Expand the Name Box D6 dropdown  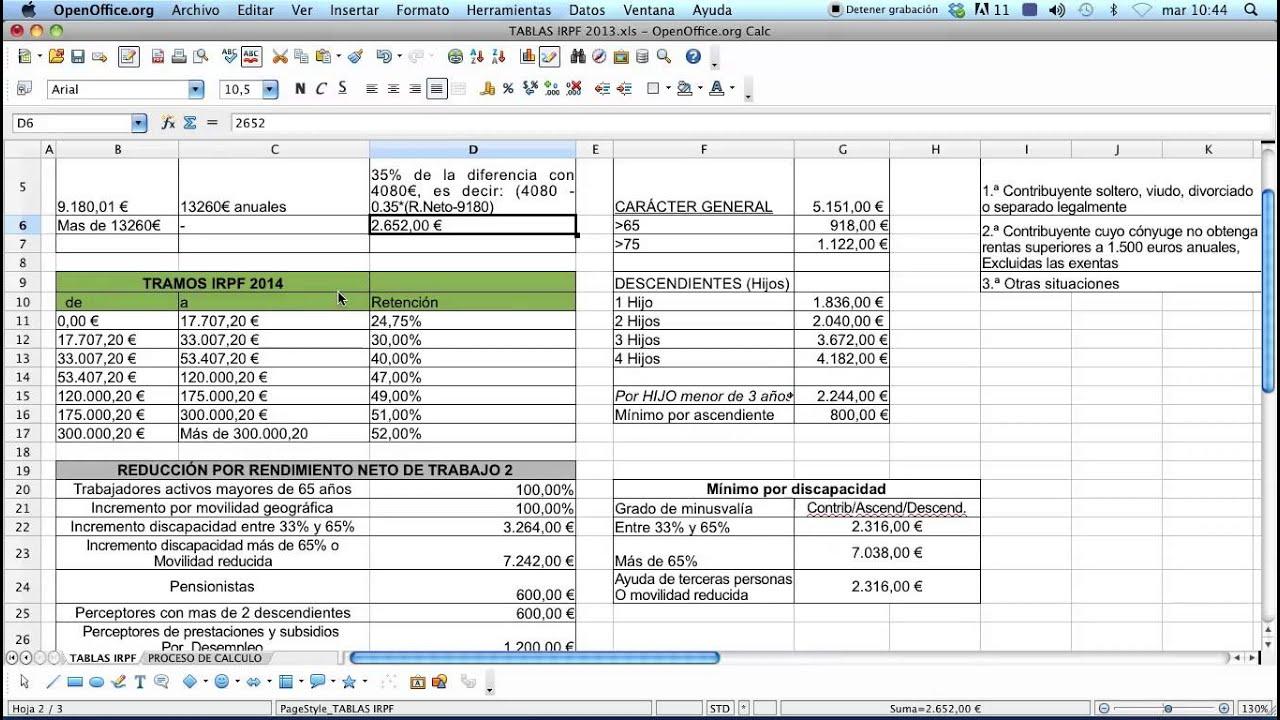(139, 123)
